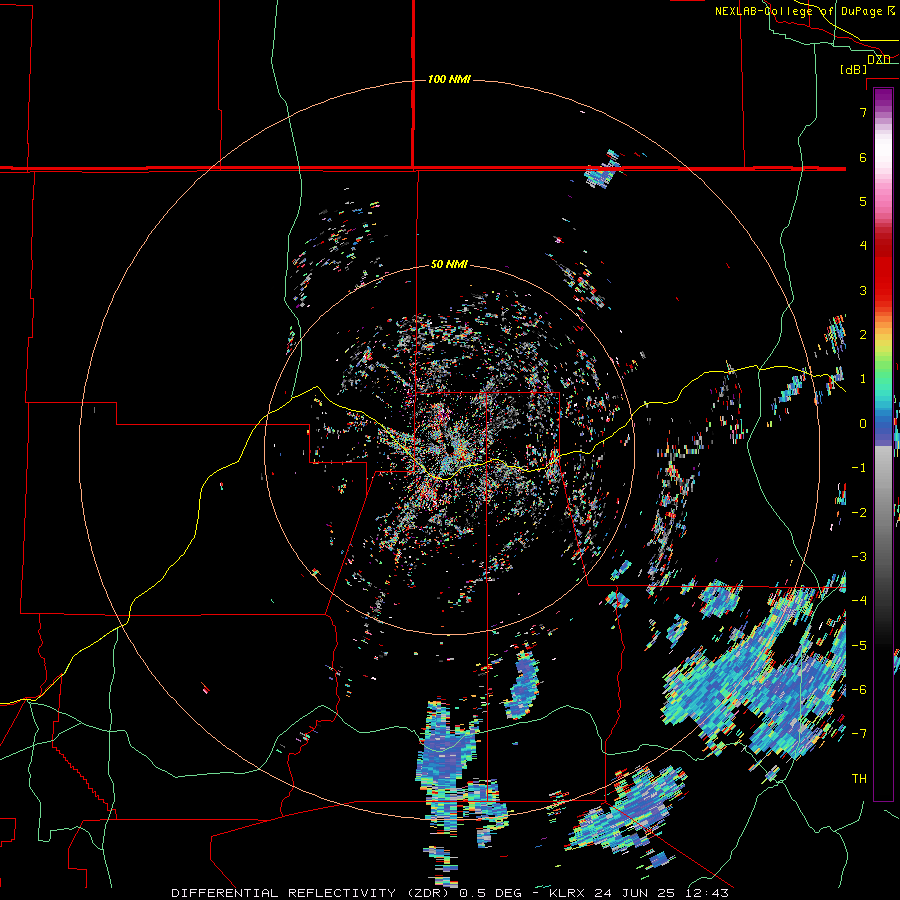Image resolution: width=900 pixels, height=900 pixels.
Task: Click the 0 dB value on the scale
Action: click(x=863, y=424)
